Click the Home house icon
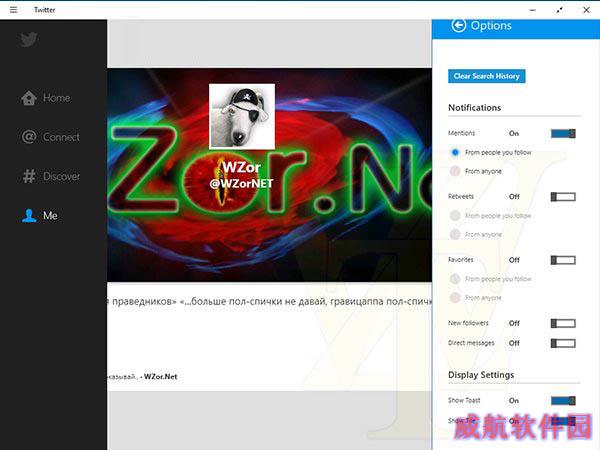This screenshot has height=450, width=600. point(29,98)
